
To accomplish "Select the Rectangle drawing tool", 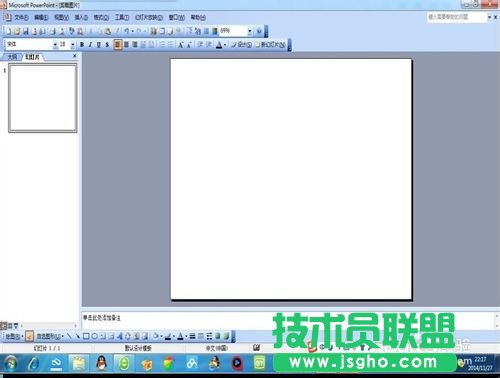I will coord(86,336).
